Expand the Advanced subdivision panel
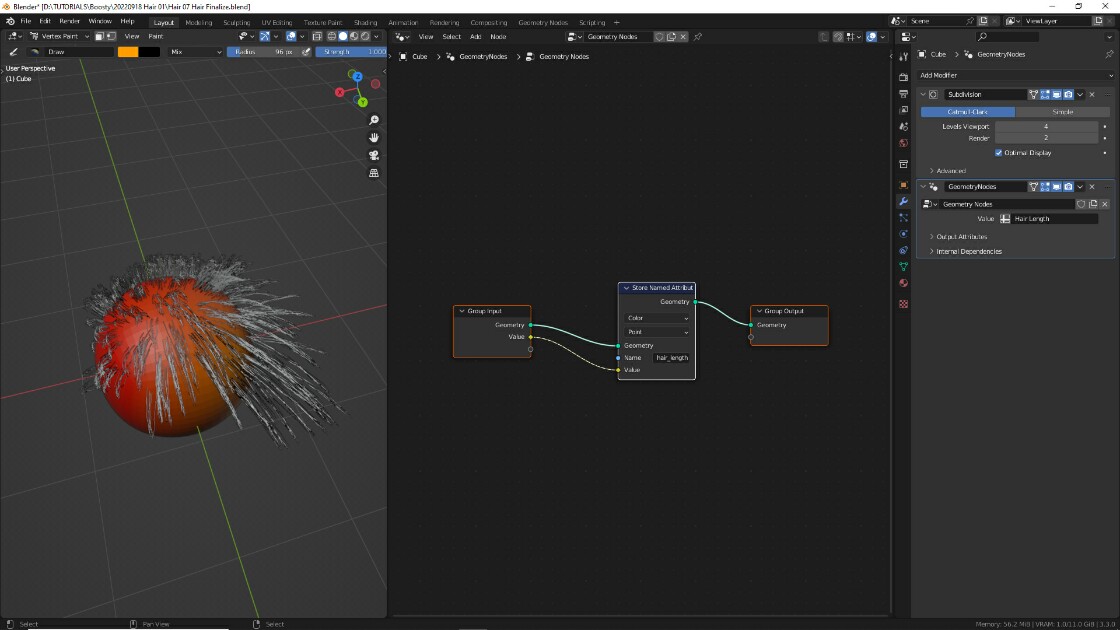Viewport: 1120px width, 630px height. (951, 171)
